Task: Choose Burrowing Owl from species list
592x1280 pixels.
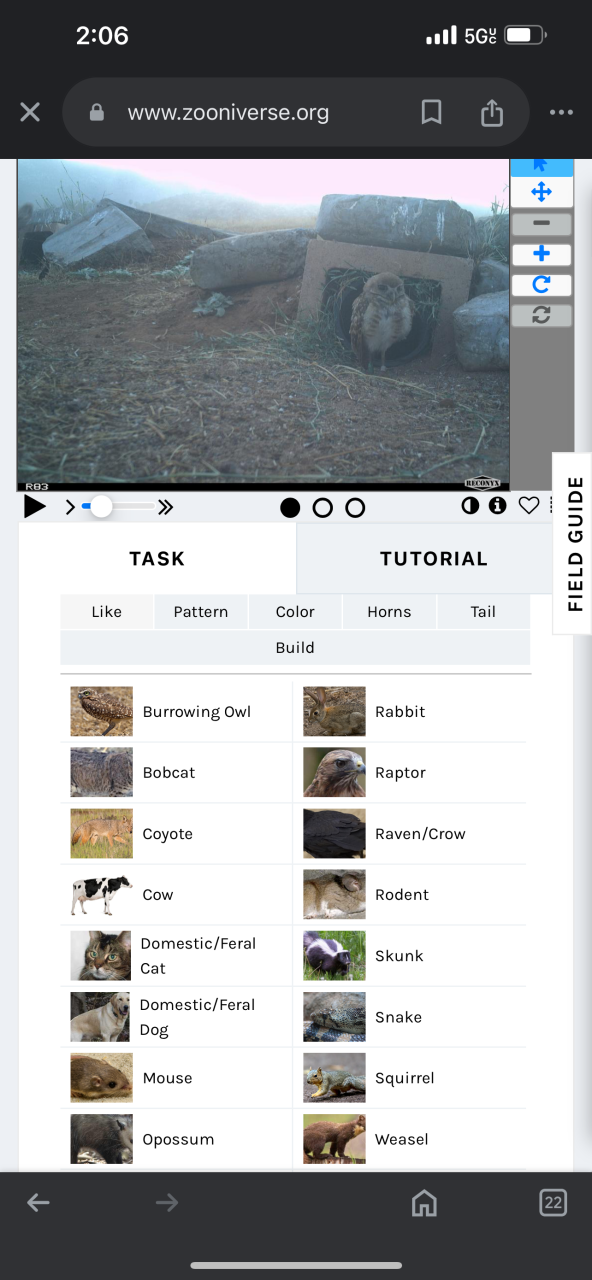Action: click(x=177, y=712)
